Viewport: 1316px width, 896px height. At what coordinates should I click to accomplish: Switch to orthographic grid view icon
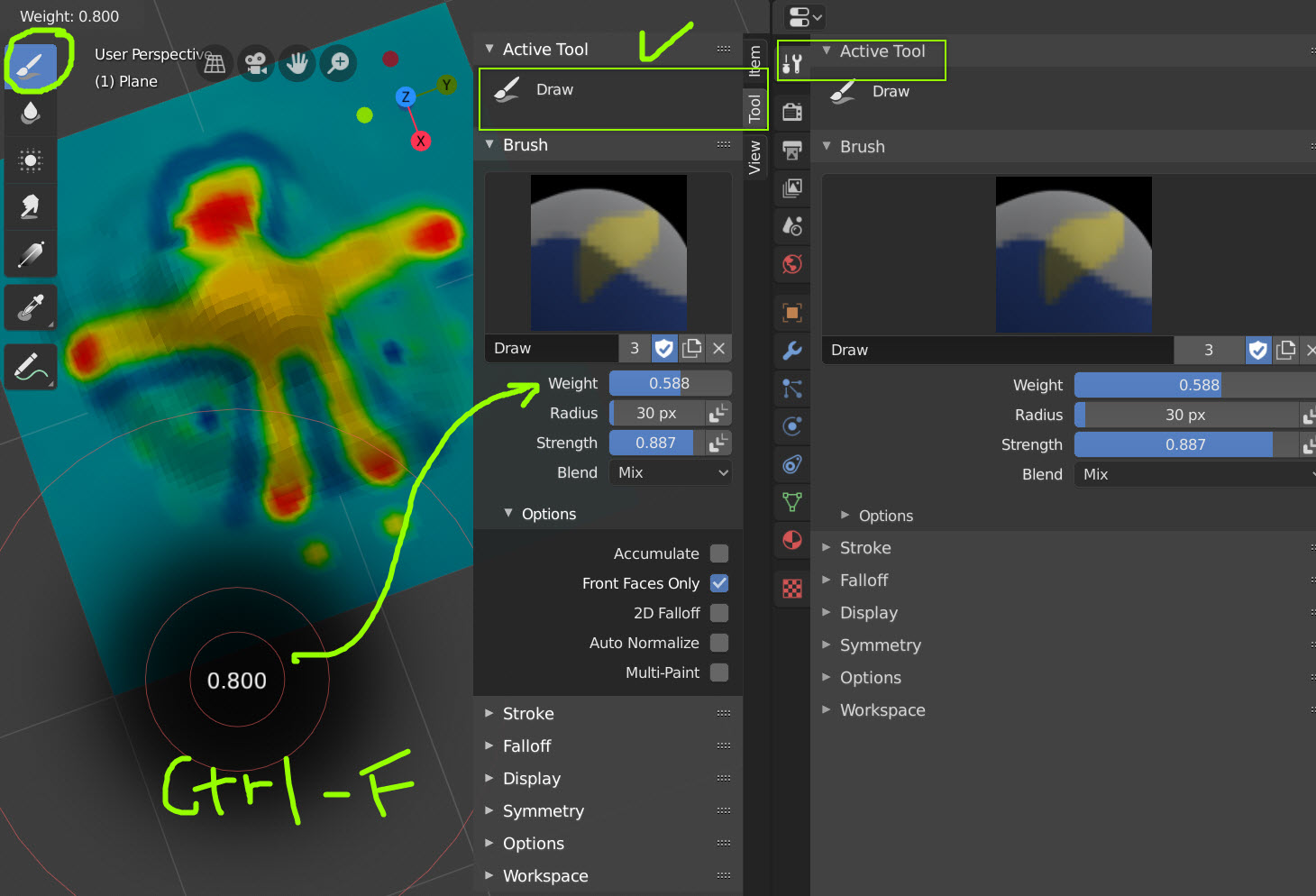coord(215,63)
